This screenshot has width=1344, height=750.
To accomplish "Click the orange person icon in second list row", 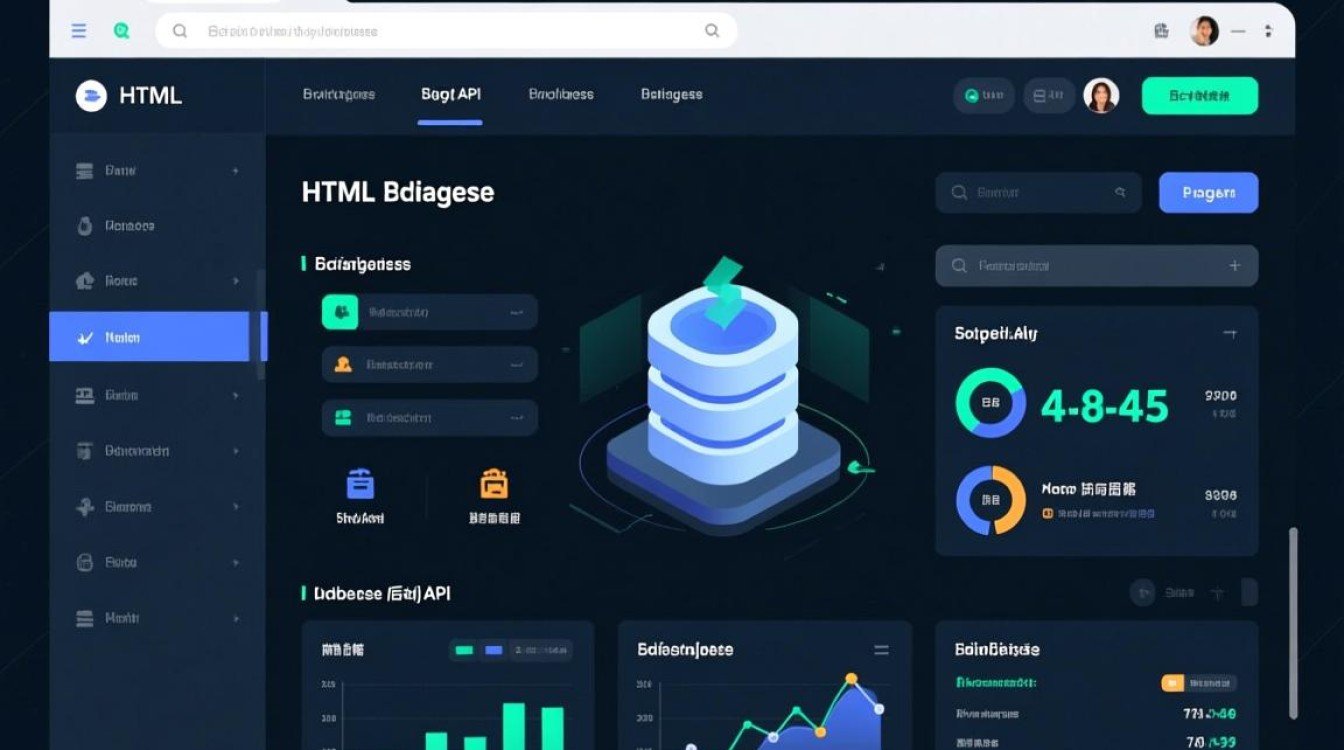I will [x=343, y=365].
